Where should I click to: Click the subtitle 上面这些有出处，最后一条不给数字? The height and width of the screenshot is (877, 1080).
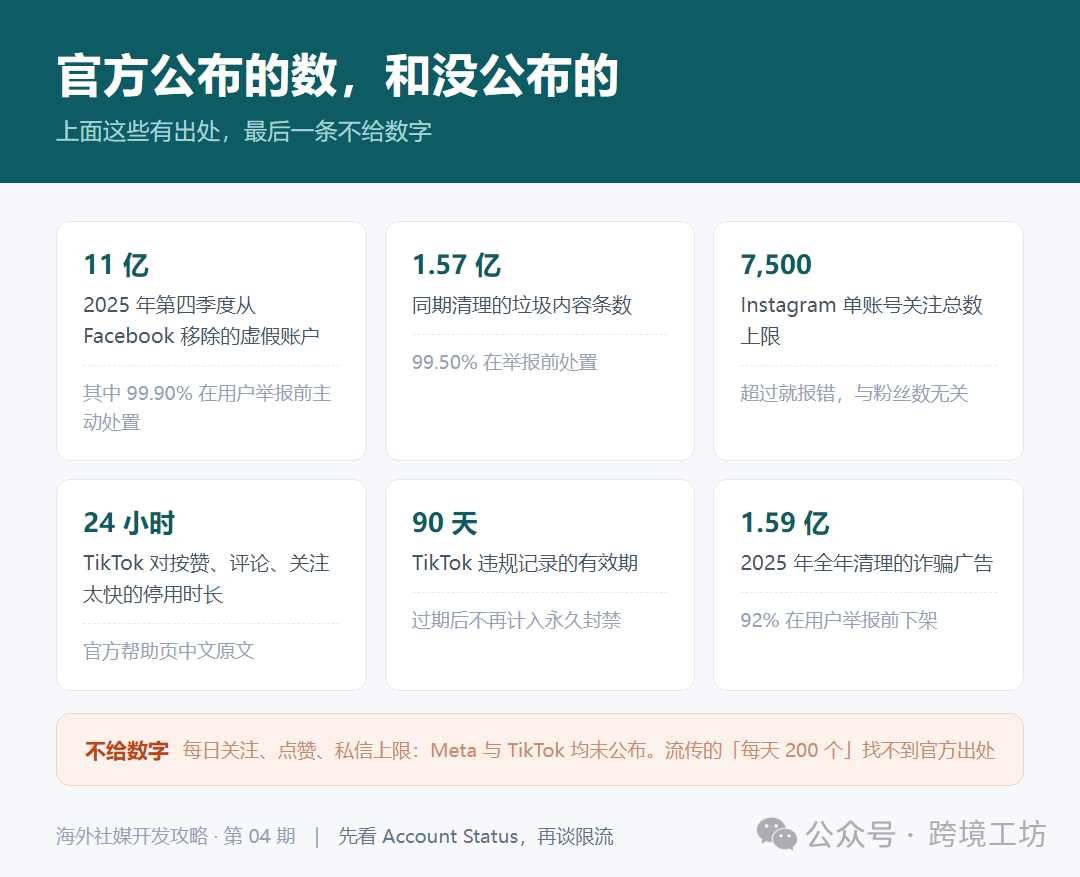coord(244,132)
